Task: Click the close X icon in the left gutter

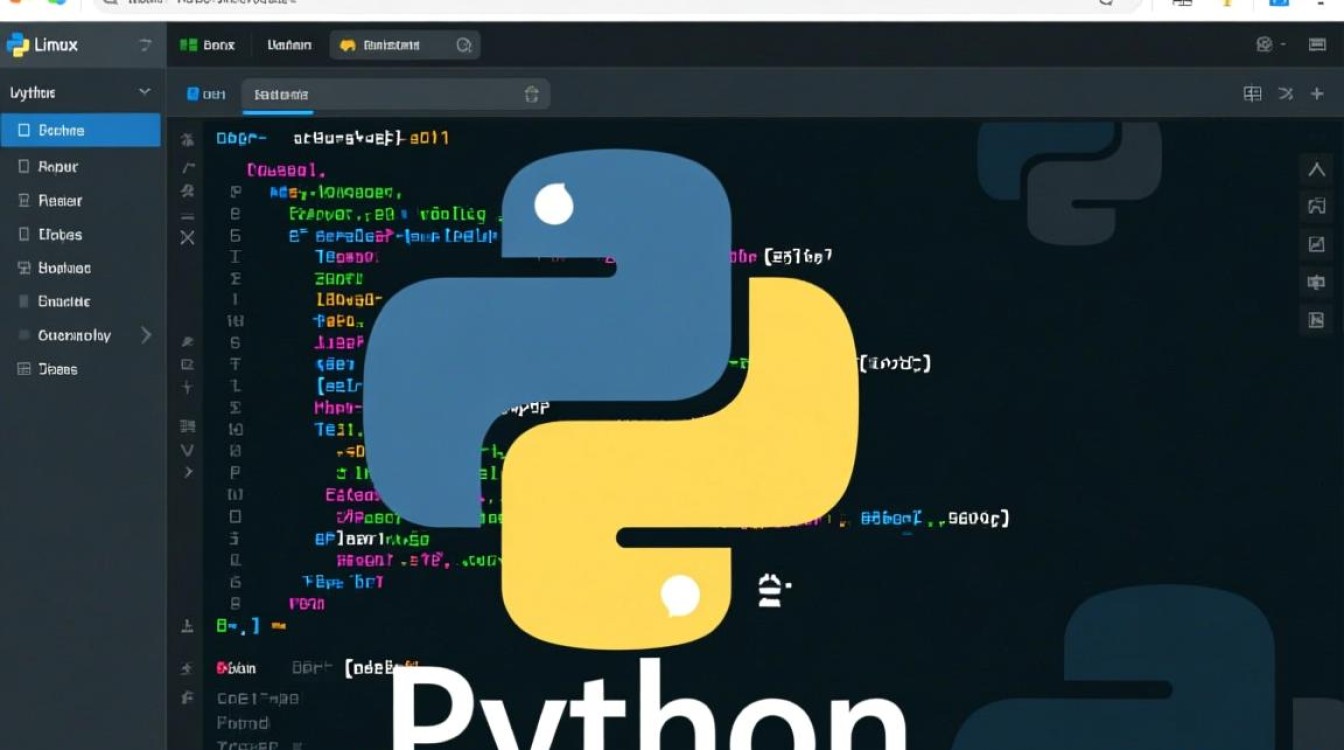Action: click(186, 238)
